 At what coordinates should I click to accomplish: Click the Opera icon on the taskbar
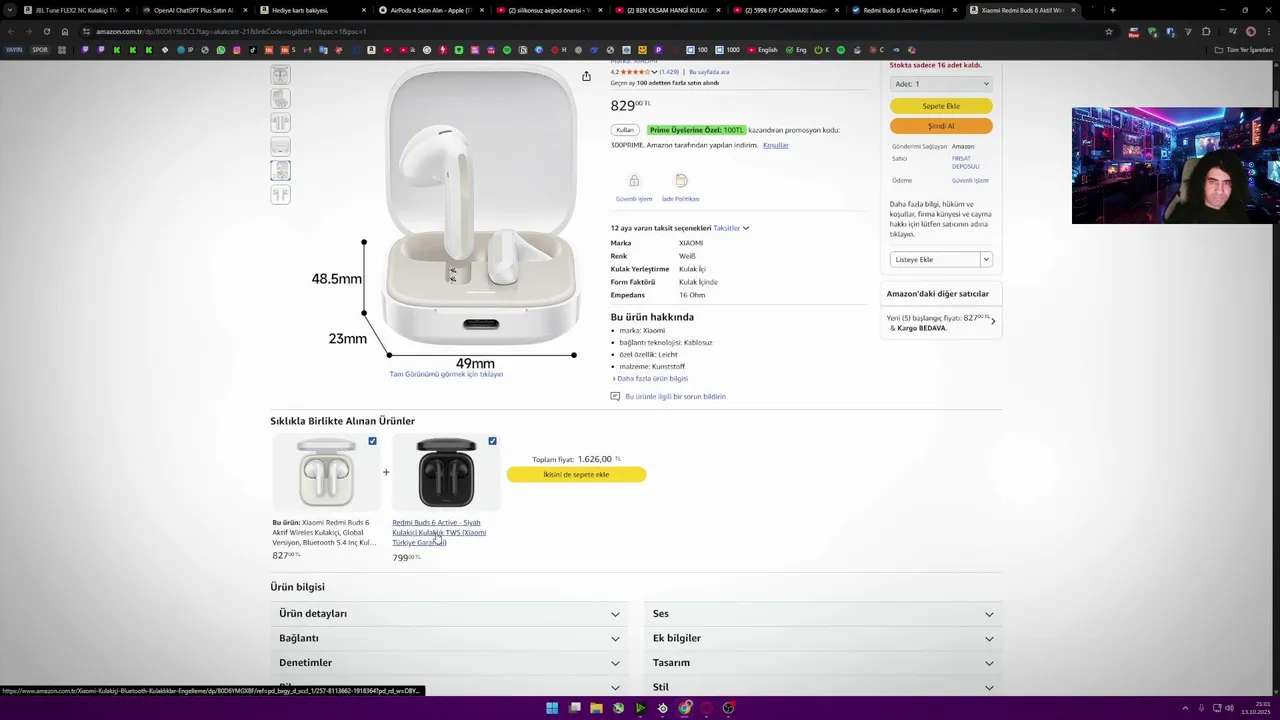click(x=707, y=708)
